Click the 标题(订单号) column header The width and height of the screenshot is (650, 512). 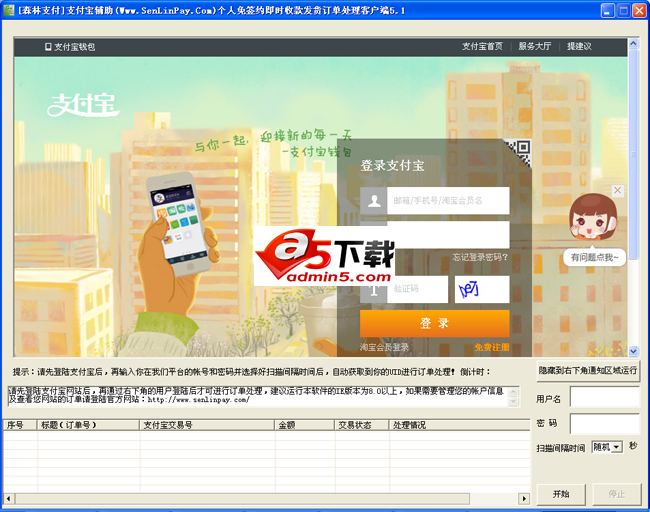click(x=88, y=425)
